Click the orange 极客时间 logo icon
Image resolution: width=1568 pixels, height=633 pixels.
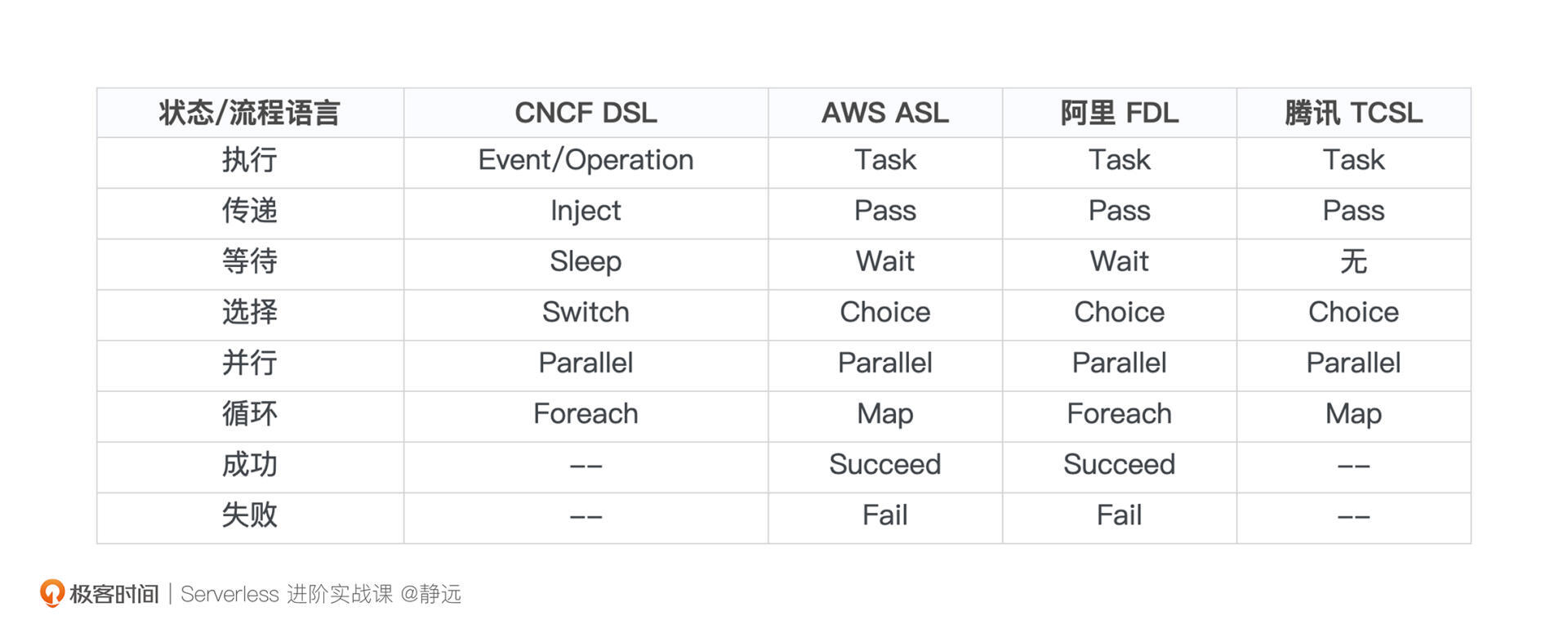(x=52, y=593)
